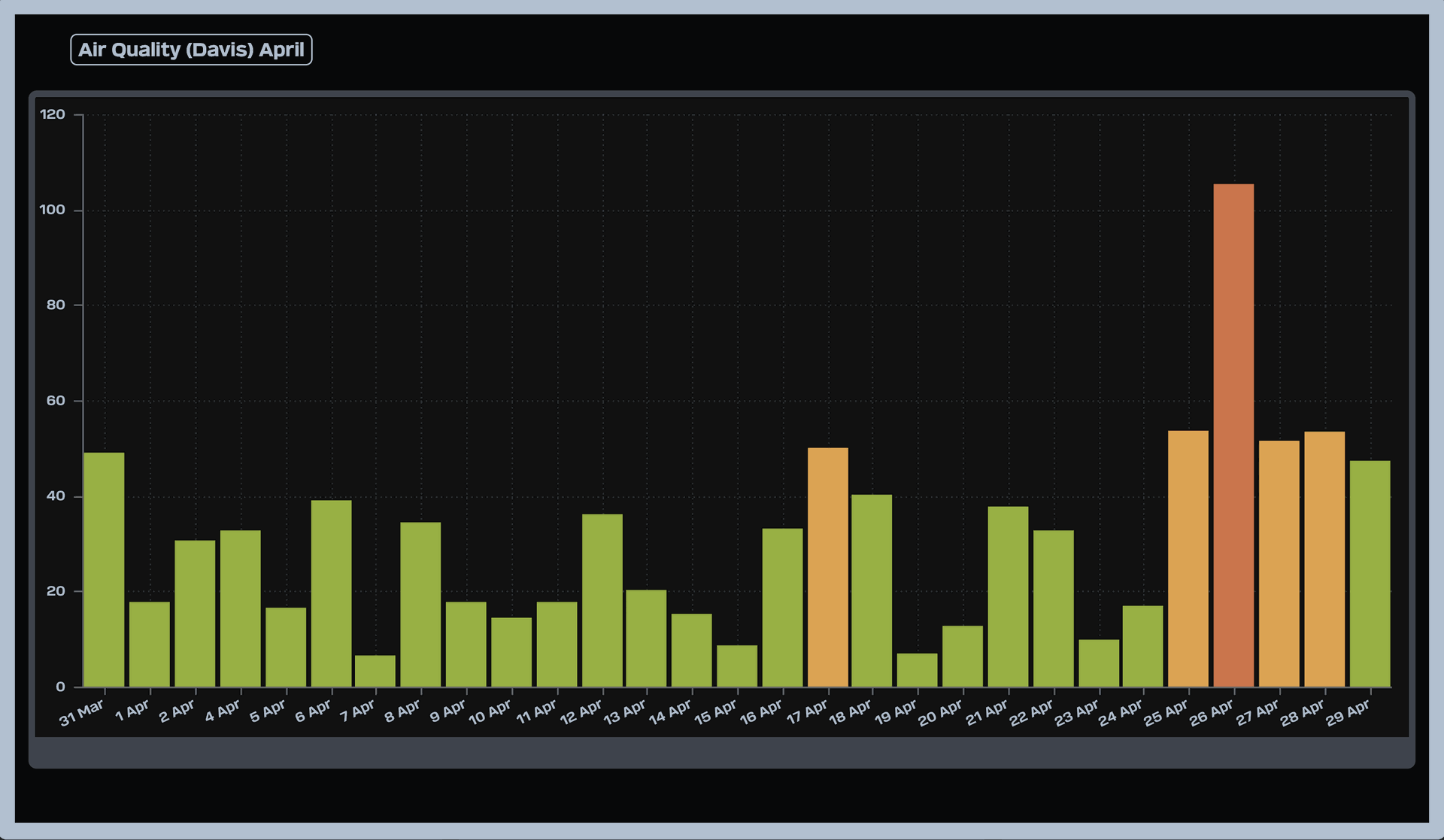Click the 100 y-axis label
The height and width of the screenshot is (840, 1444).
[x=53, y=210]
